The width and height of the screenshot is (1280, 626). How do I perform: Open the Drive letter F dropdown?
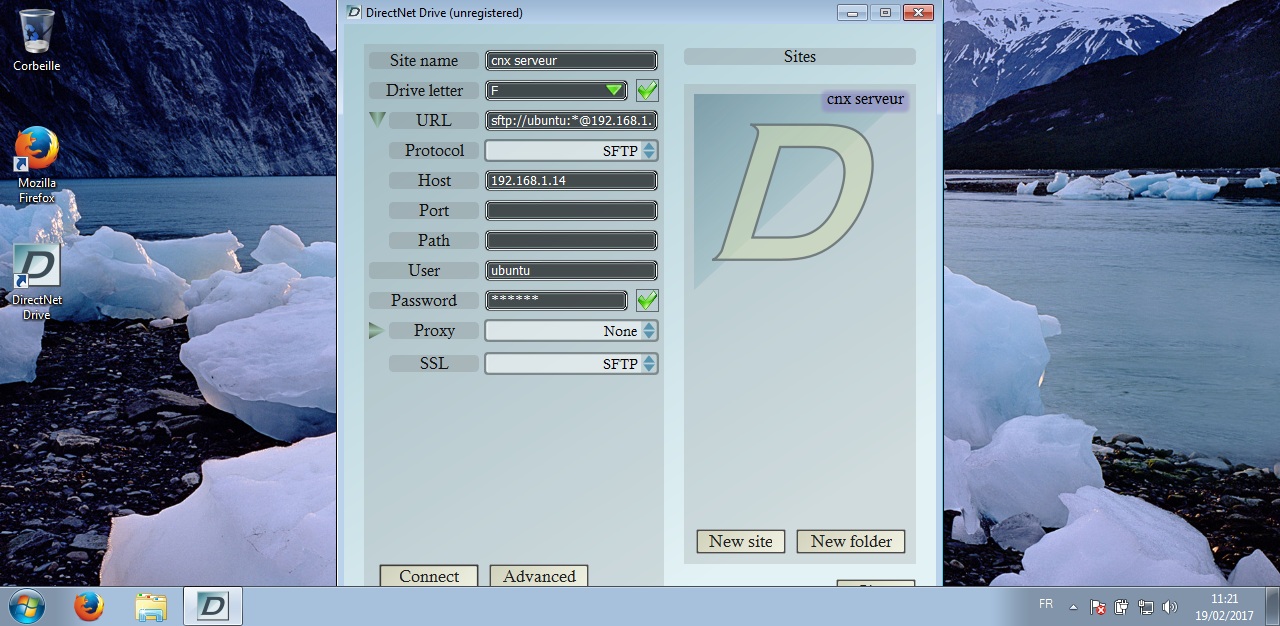click(x=614, y=91)
